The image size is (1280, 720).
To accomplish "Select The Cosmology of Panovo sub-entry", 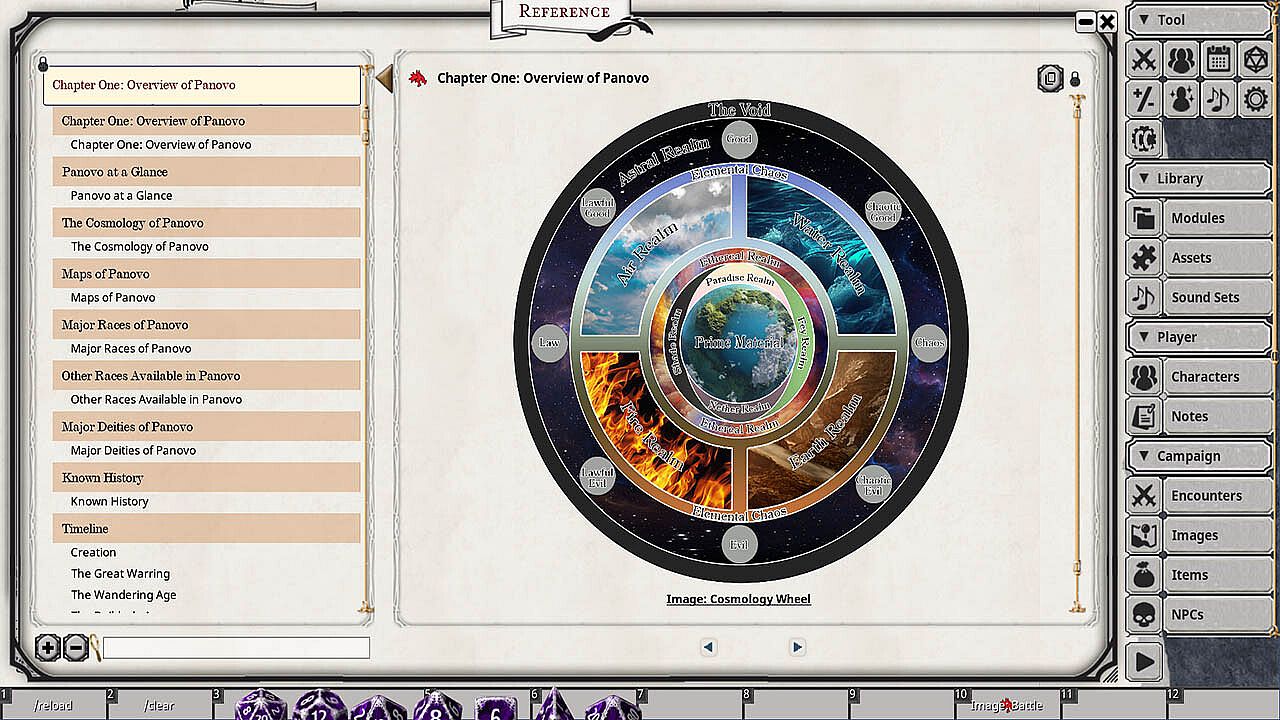I will [x=140, y=247].
